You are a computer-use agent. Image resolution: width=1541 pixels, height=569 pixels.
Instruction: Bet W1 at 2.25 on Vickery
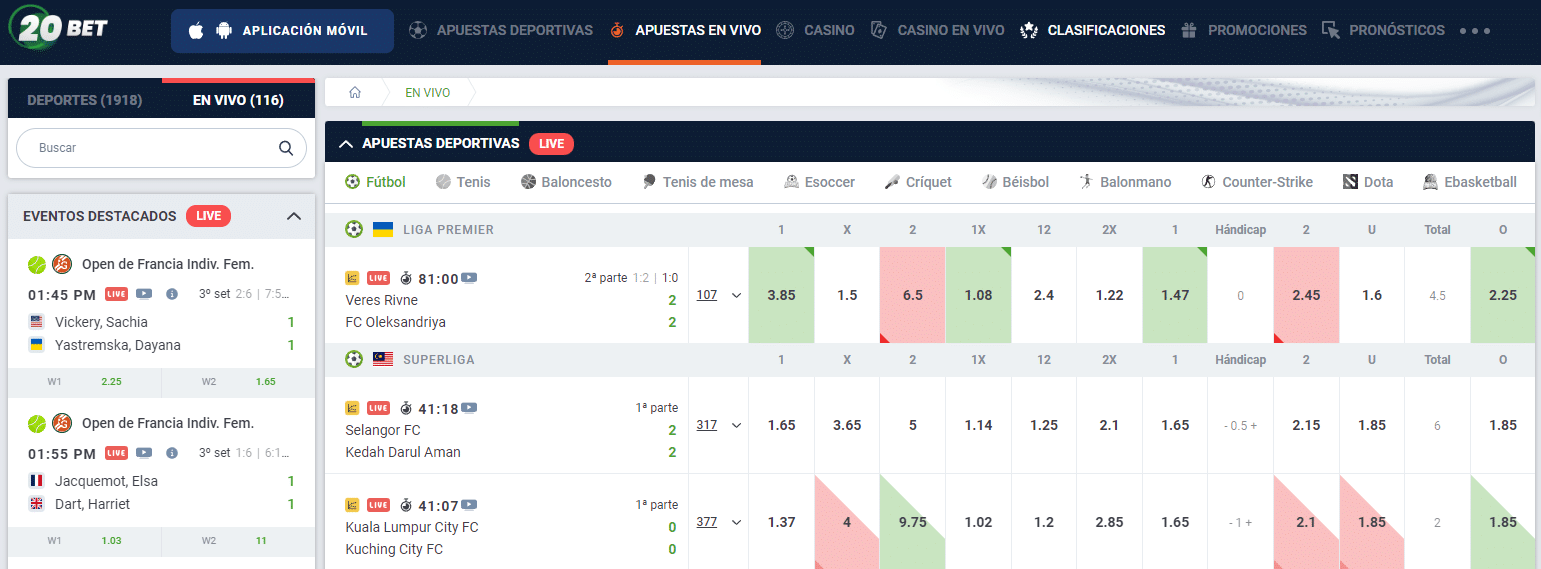84,382
